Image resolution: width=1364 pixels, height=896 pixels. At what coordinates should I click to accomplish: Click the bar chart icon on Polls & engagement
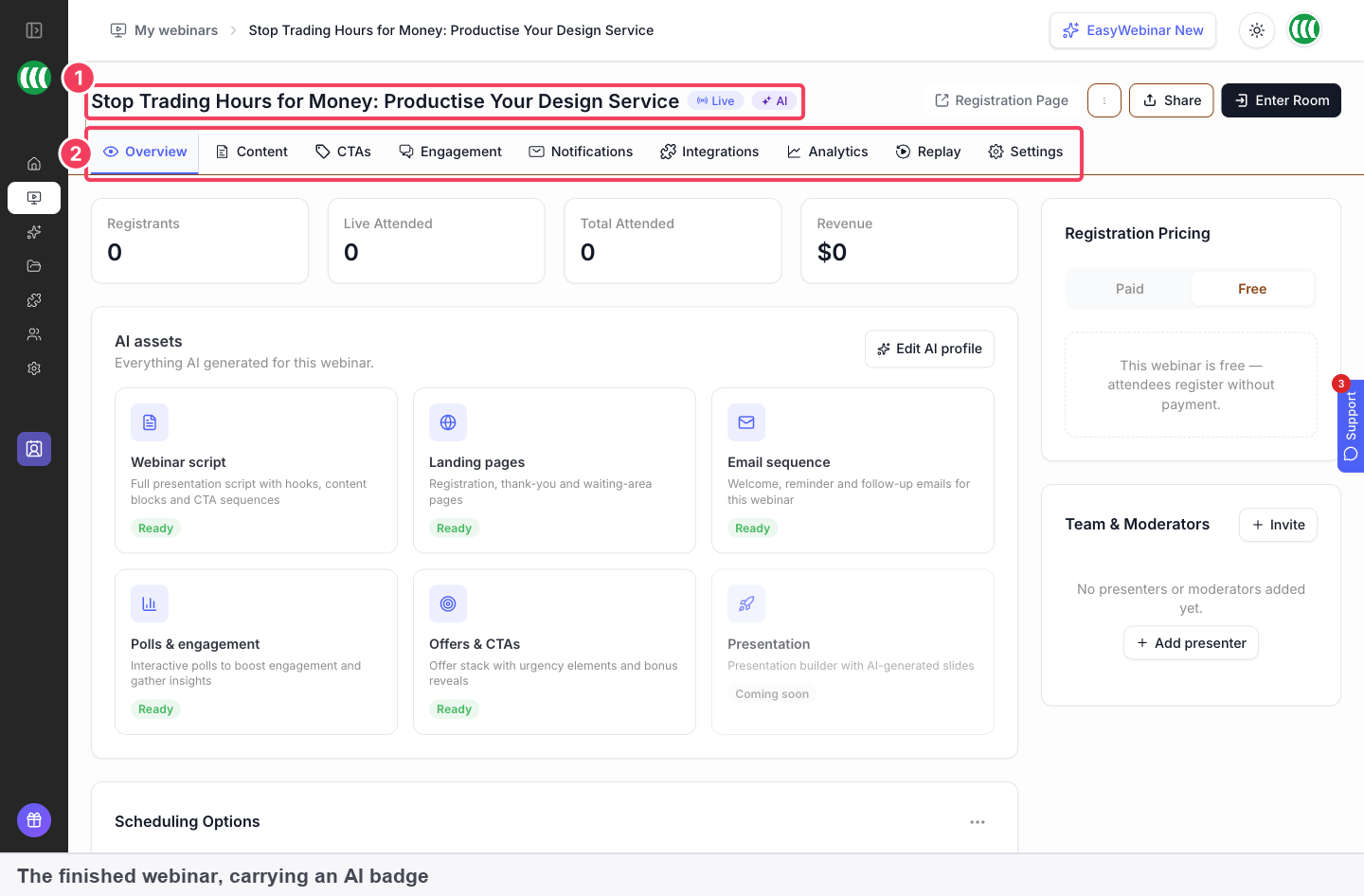click(150, 603)
